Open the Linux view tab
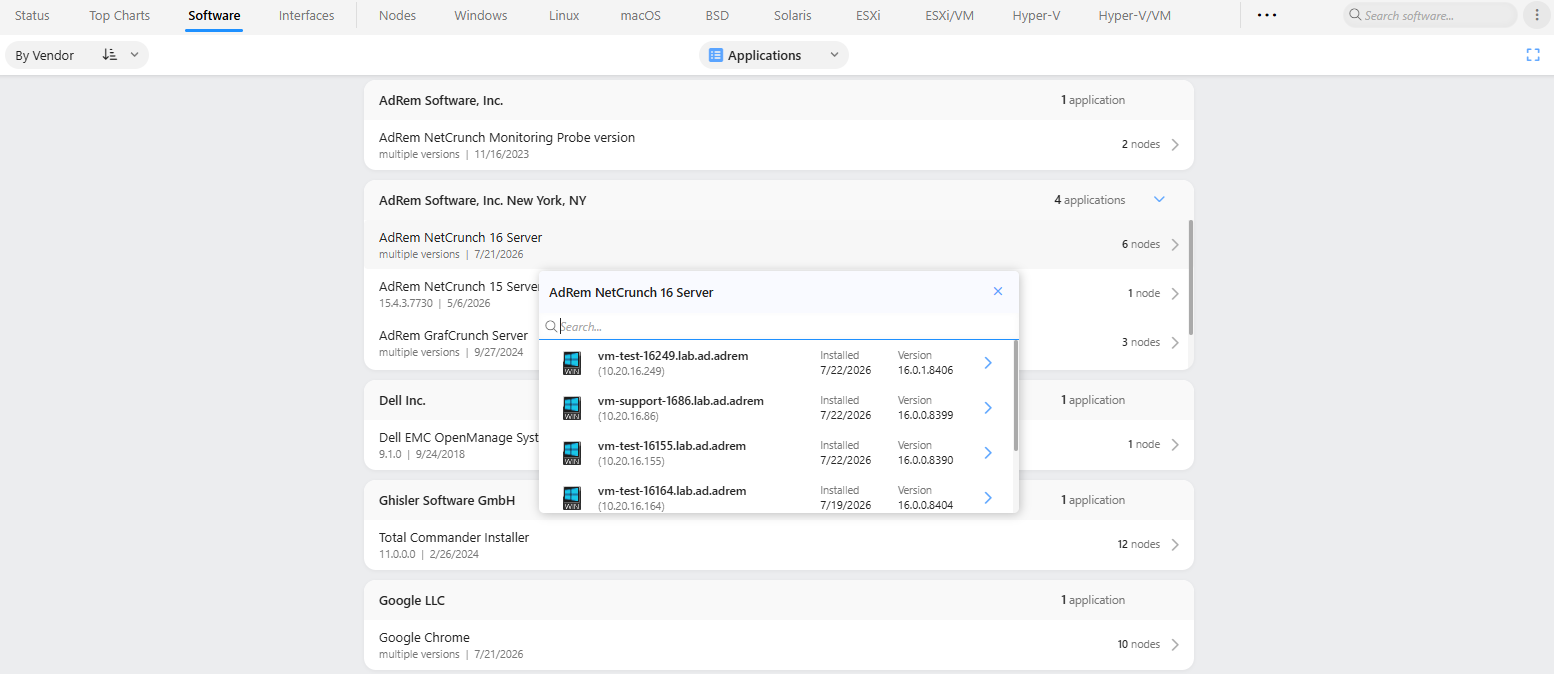 [564, 15]
